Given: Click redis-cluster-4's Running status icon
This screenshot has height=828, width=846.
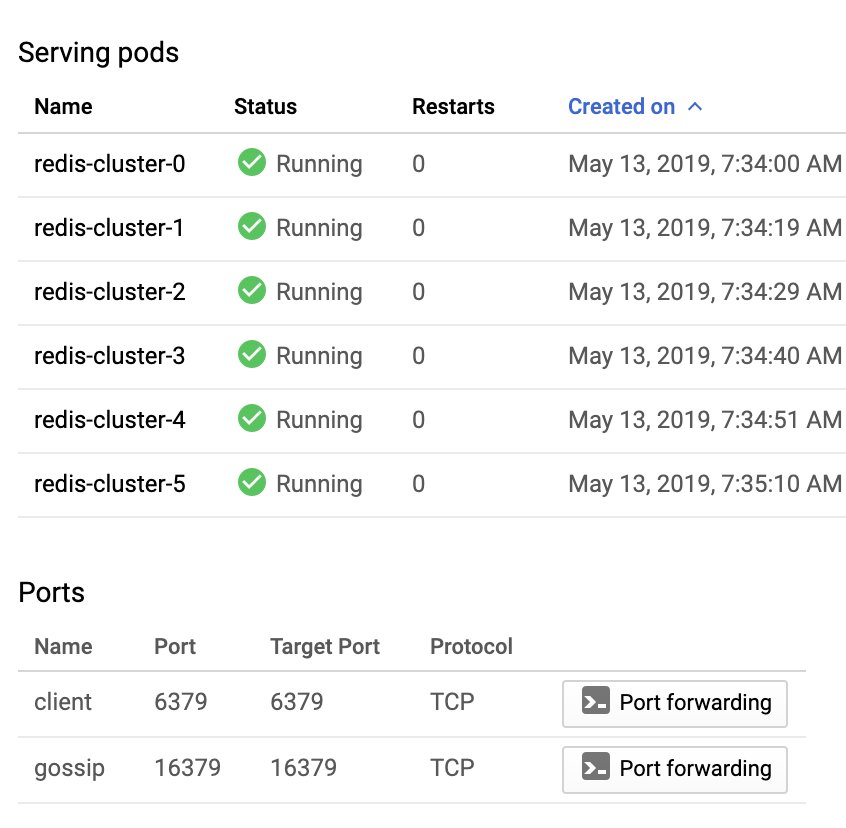Looking at the screenshot, I should coord(252,419).
